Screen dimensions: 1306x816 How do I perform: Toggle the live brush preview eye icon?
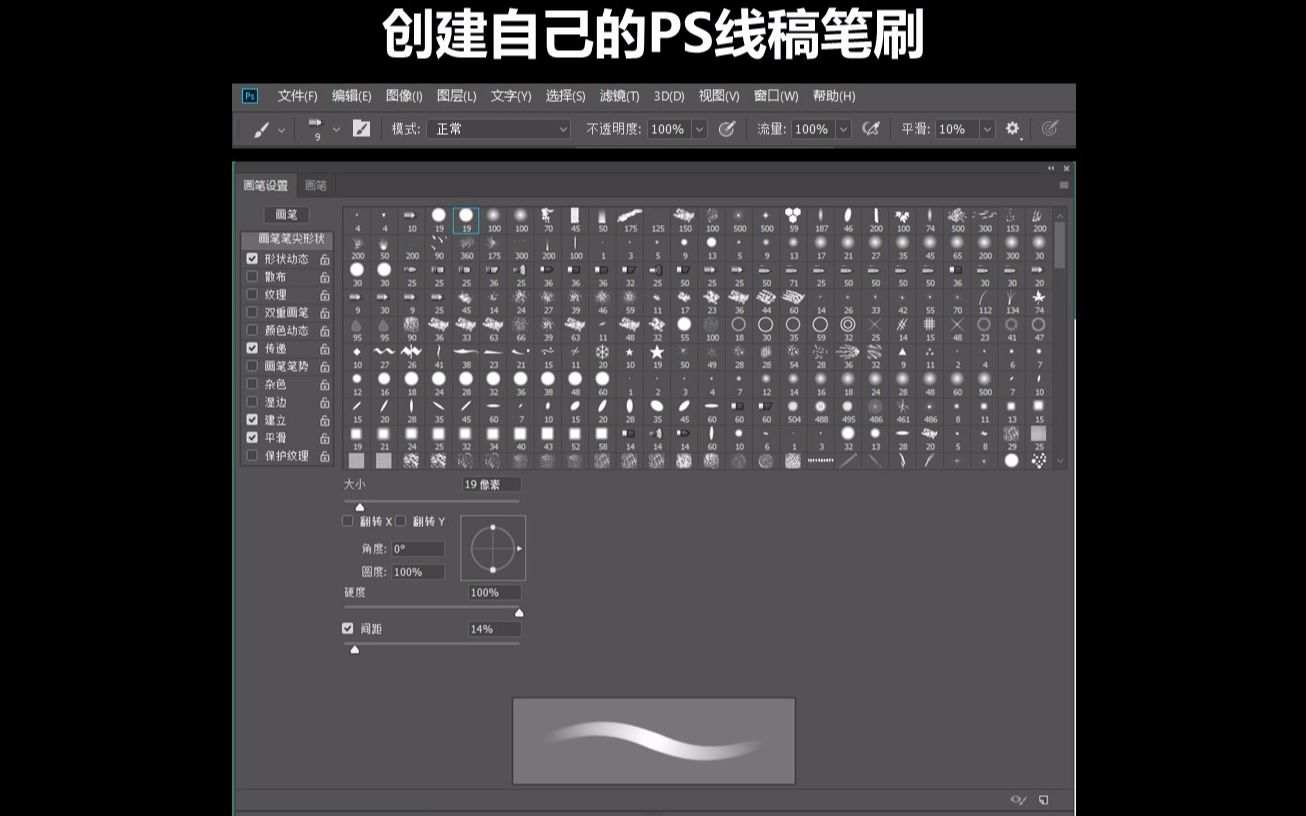pyautogui.click(x=1018, y=799)
